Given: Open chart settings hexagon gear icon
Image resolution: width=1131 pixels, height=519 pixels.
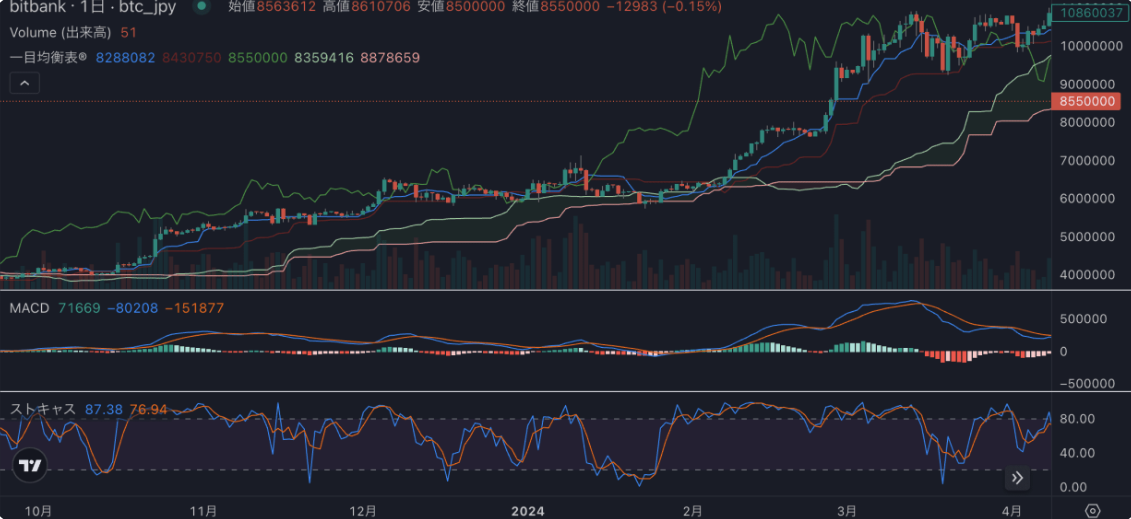Looking at the screenshot, I should pos(1093,510).
